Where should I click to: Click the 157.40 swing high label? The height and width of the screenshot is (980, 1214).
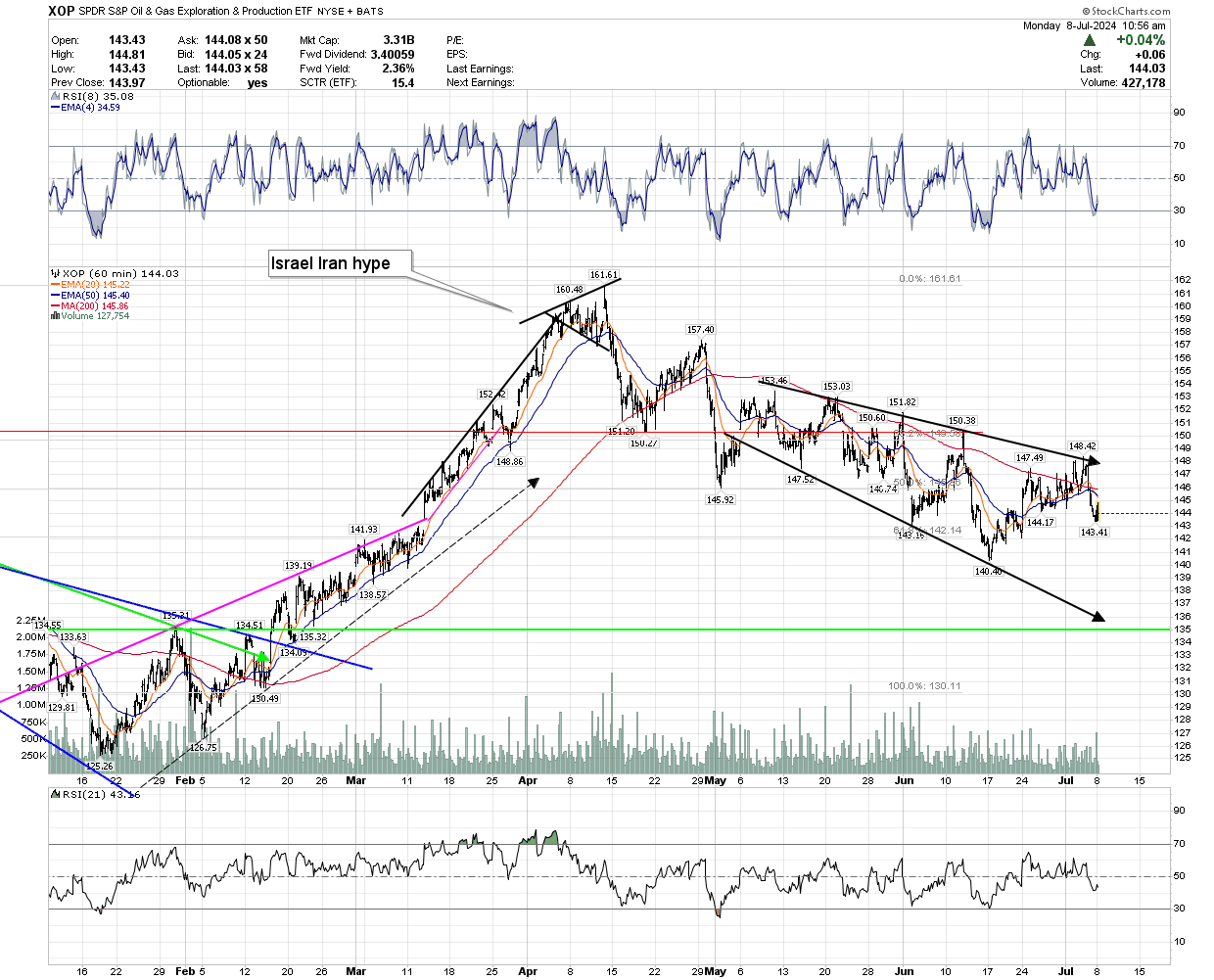(x=700, y=330)
